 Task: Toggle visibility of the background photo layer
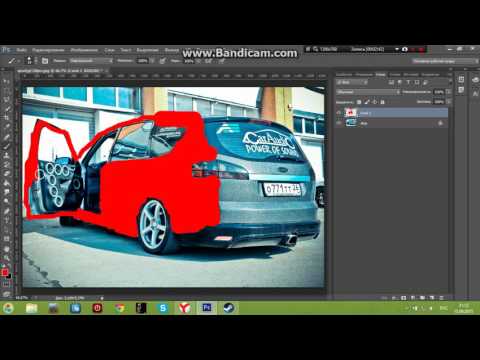339,123
